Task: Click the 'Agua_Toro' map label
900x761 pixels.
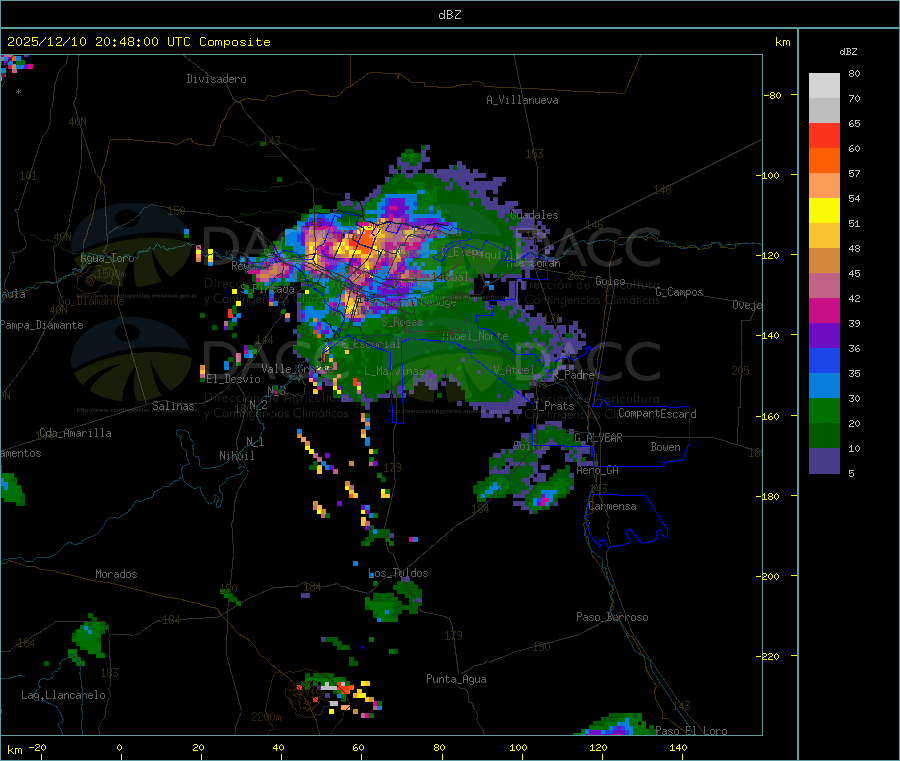Action: coord(107,258)
